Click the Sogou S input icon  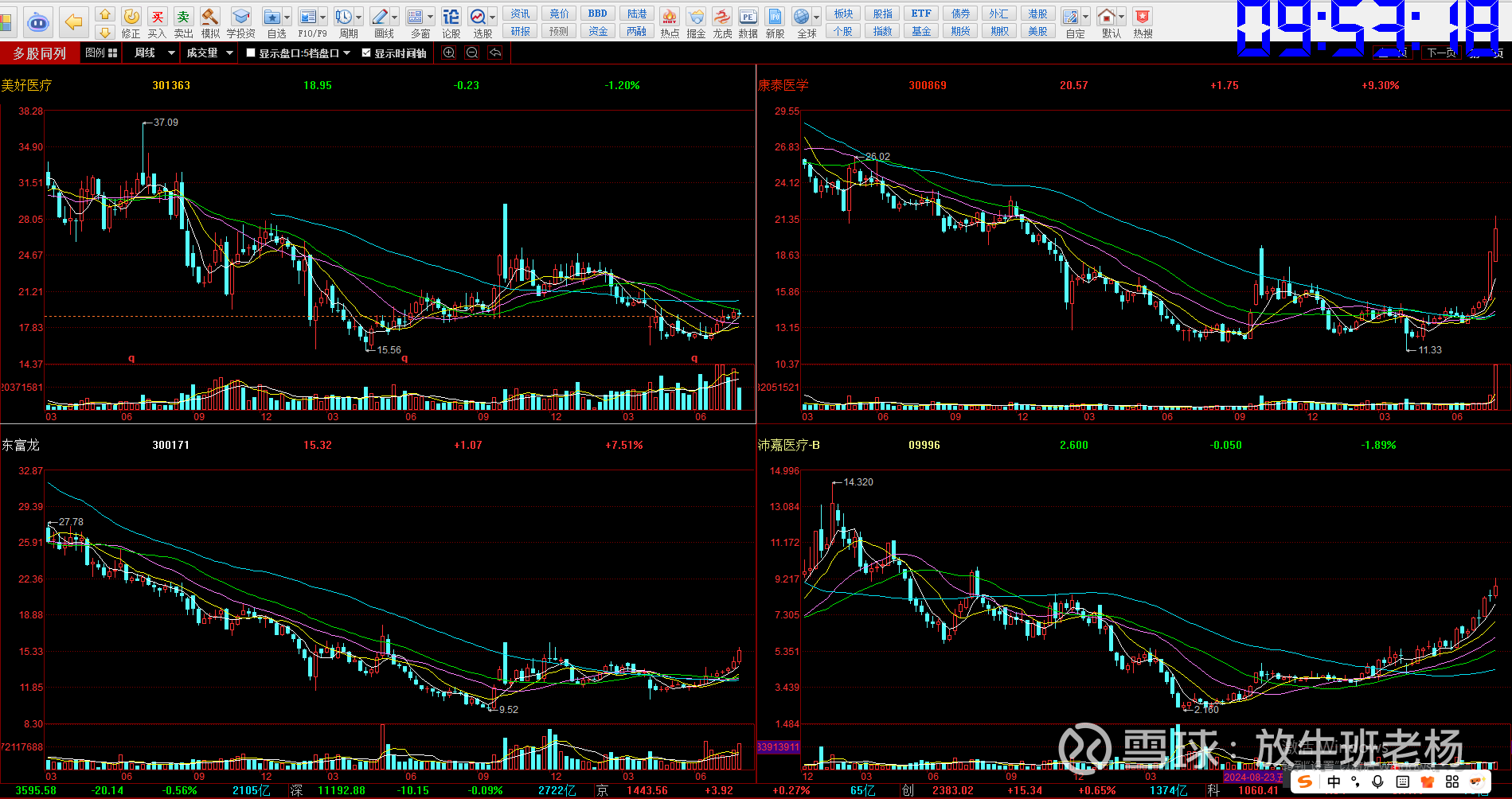pos(1304,781)
